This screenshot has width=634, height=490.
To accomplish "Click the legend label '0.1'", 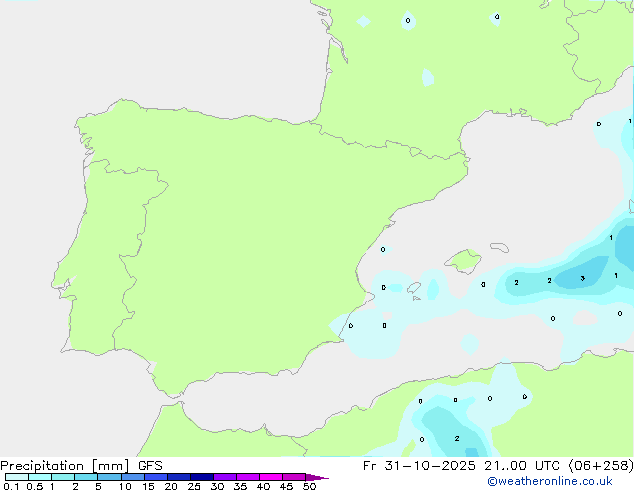I will 11,486.
